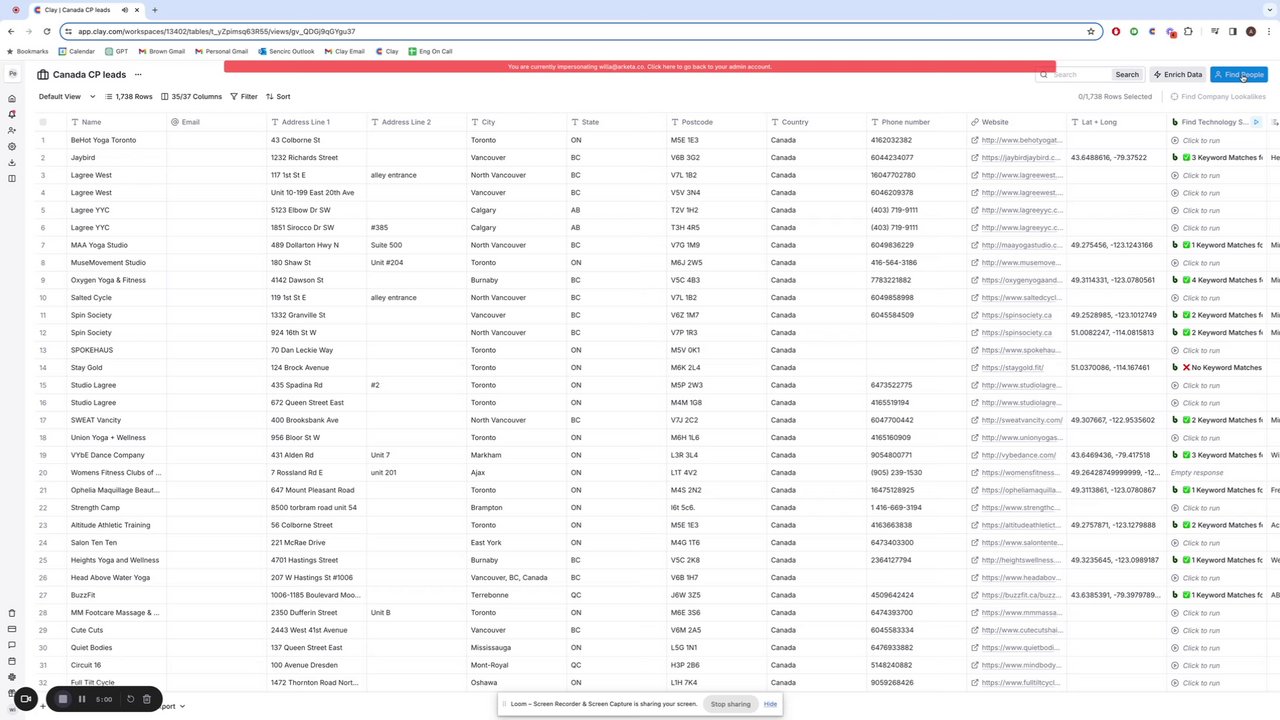Click the notification bell icon in the sidebar
The width and height of the screenshot is (1280, 720).
coord(12,115)
